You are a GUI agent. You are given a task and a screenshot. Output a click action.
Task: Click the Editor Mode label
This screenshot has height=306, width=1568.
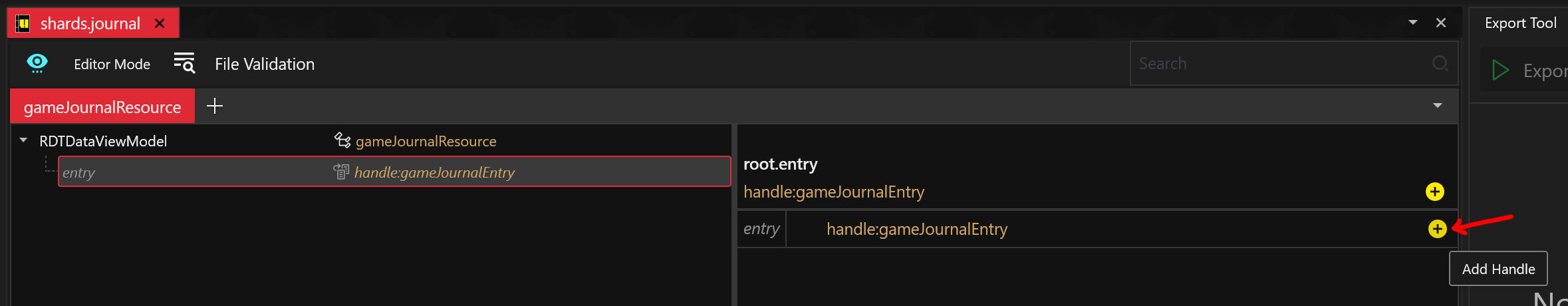(112, 64)
